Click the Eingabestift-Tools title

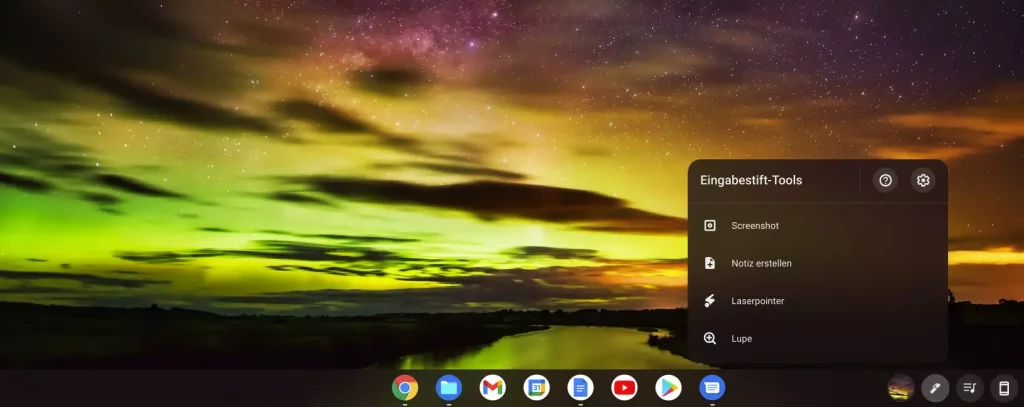point(751,180)
